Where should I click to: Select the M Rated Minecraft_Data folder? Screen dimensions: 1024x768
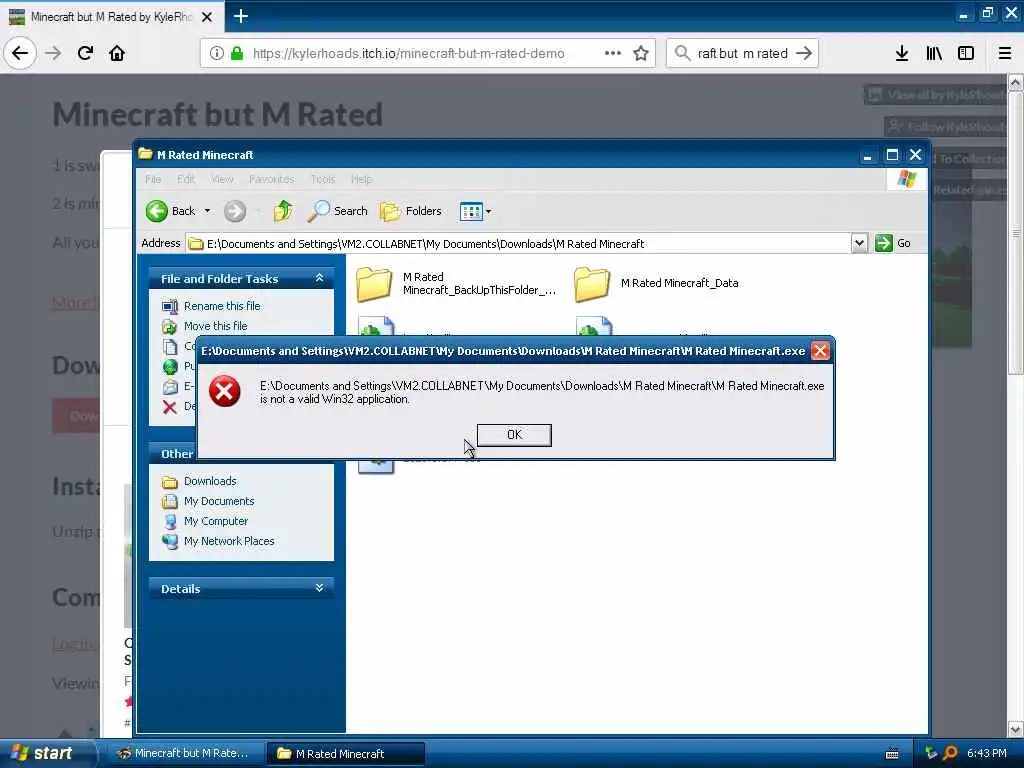656,283
